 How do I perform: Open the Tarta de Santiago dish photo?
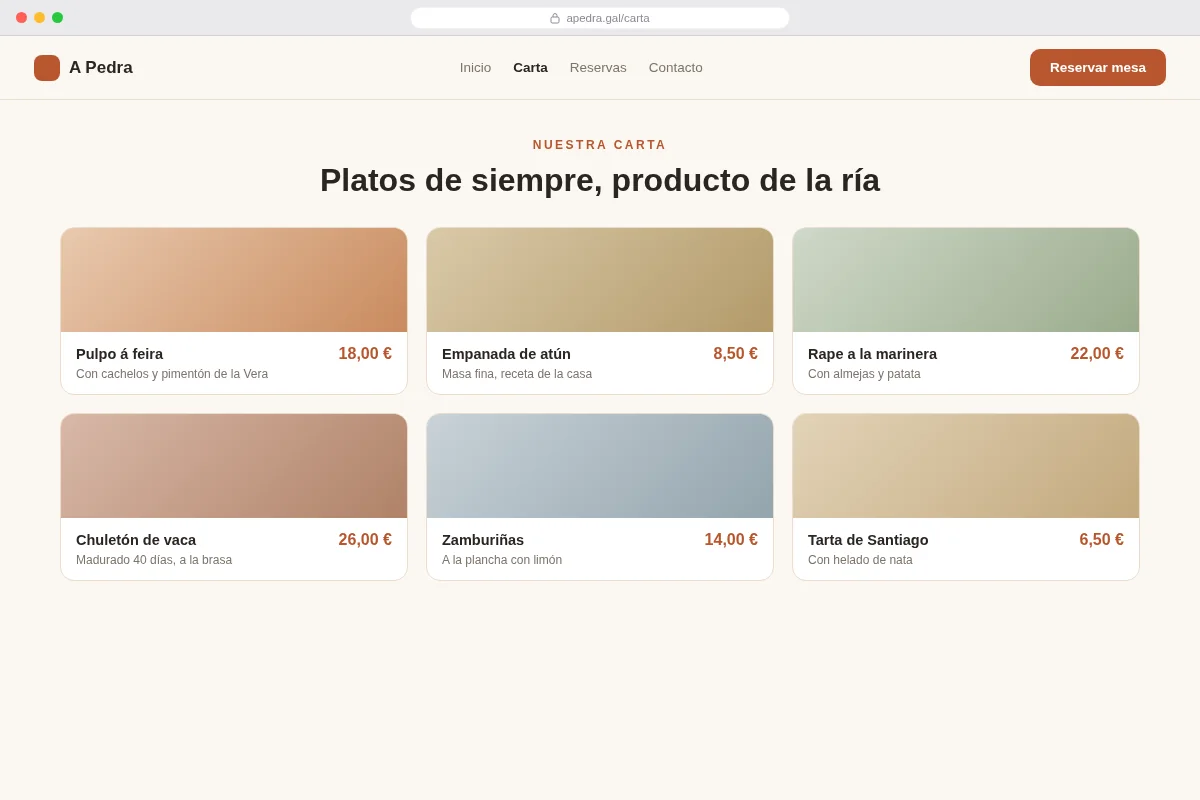[x=966, y=466]
